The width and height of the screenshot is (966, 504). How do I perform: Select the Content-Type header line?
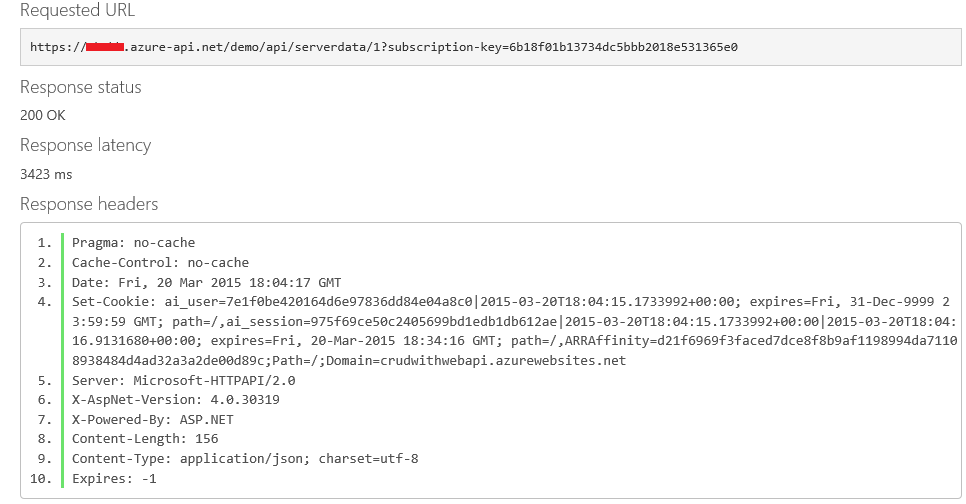(245, 459)
